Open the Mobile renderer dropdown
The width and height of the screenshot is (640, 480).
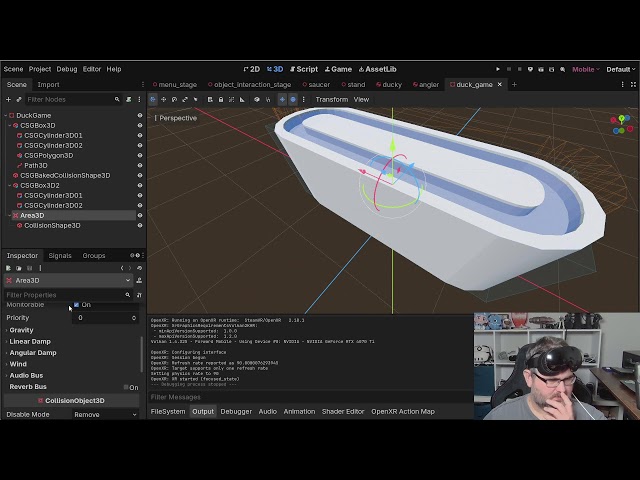pos(586,69)
